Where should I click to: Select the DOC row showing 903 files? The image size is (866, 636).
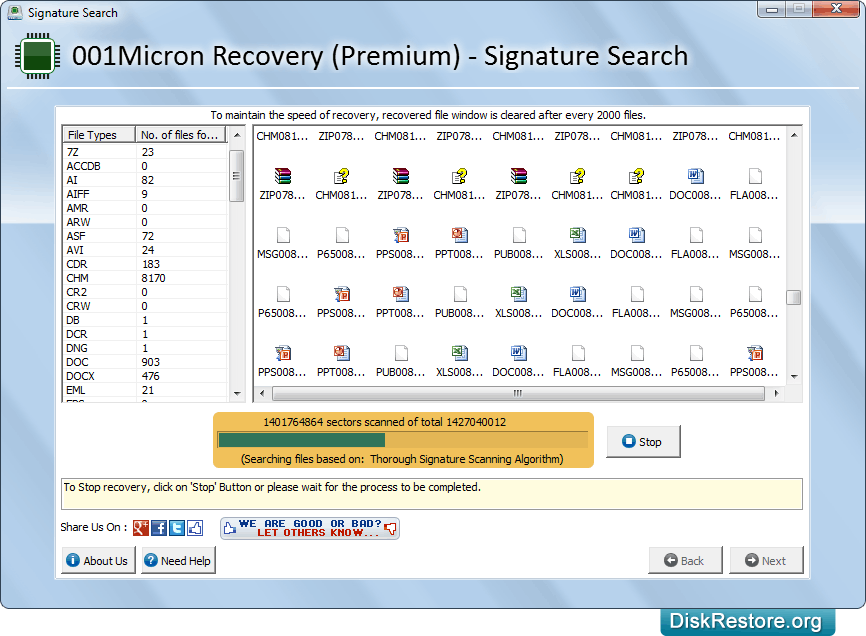pyautogui.click(x=145, y=362)
